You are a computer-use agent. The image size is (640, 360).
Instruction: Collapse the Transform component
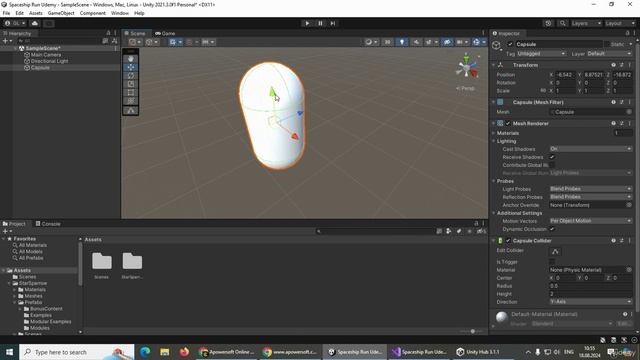[493, 65]
